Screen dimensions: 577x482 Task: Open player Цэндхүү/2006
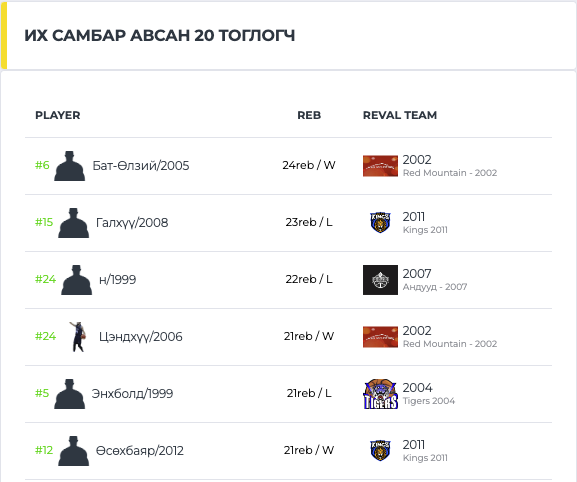pos(141,337)
